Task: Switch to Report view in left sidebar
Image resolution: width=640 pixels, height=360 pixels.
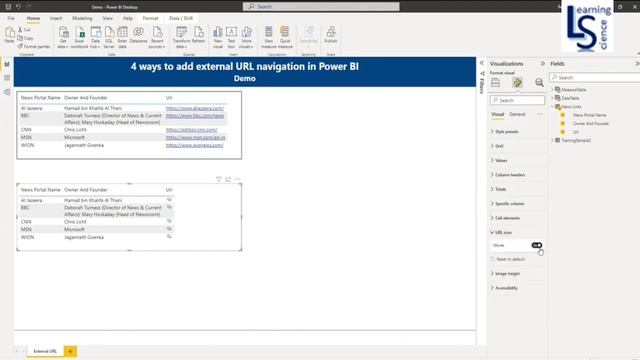Action: [x=7, y=64]
